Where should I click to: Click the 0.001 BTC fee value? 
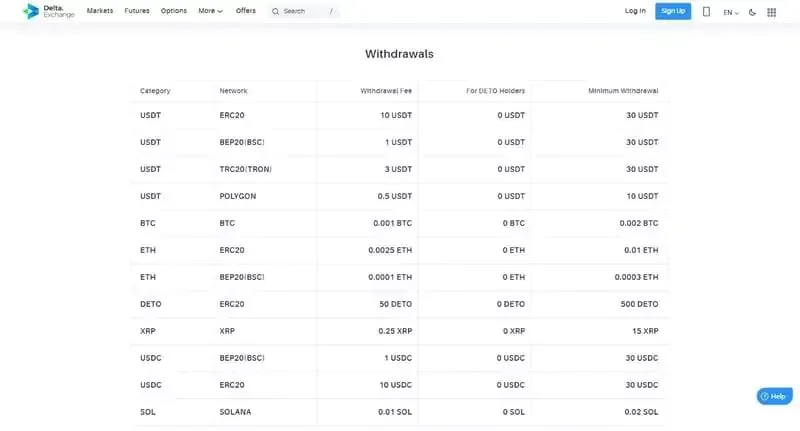pos(392,223)
